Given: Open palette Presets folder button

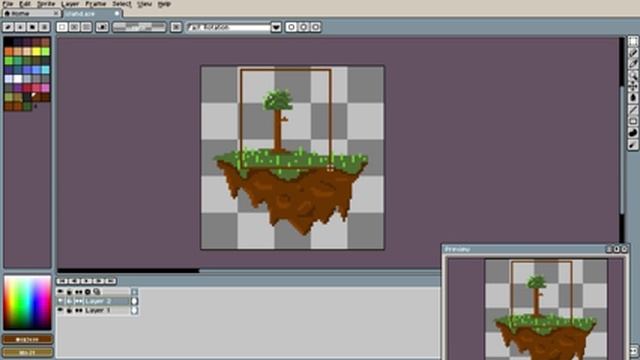Looking at the screenshot, I should pyautogui.click(x=32, y=27).
